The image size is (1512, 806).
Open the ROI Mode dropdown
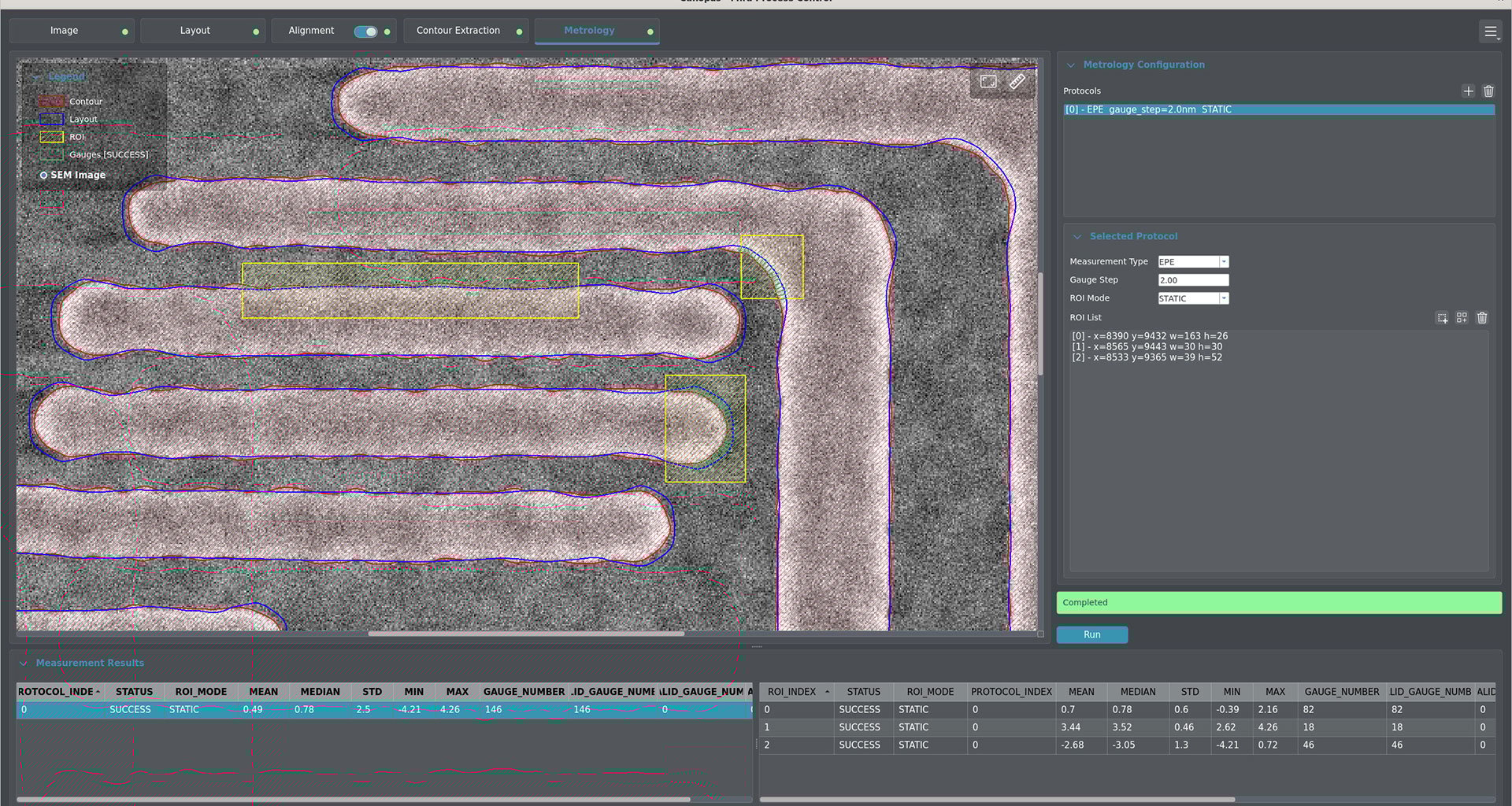[1192, 298]
